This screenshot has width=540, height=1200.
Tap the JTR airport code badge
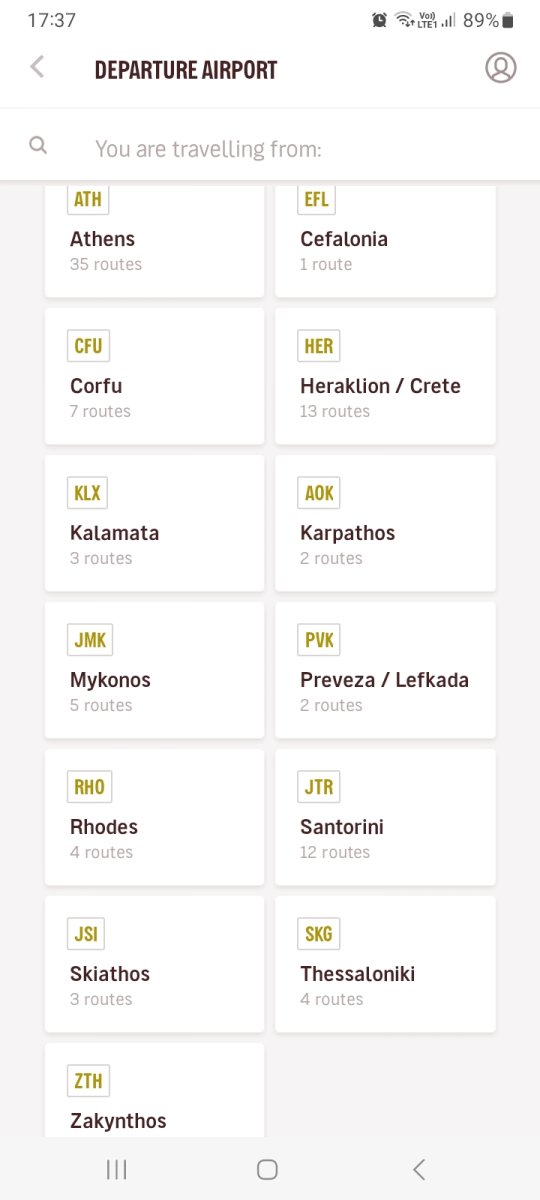319,787
